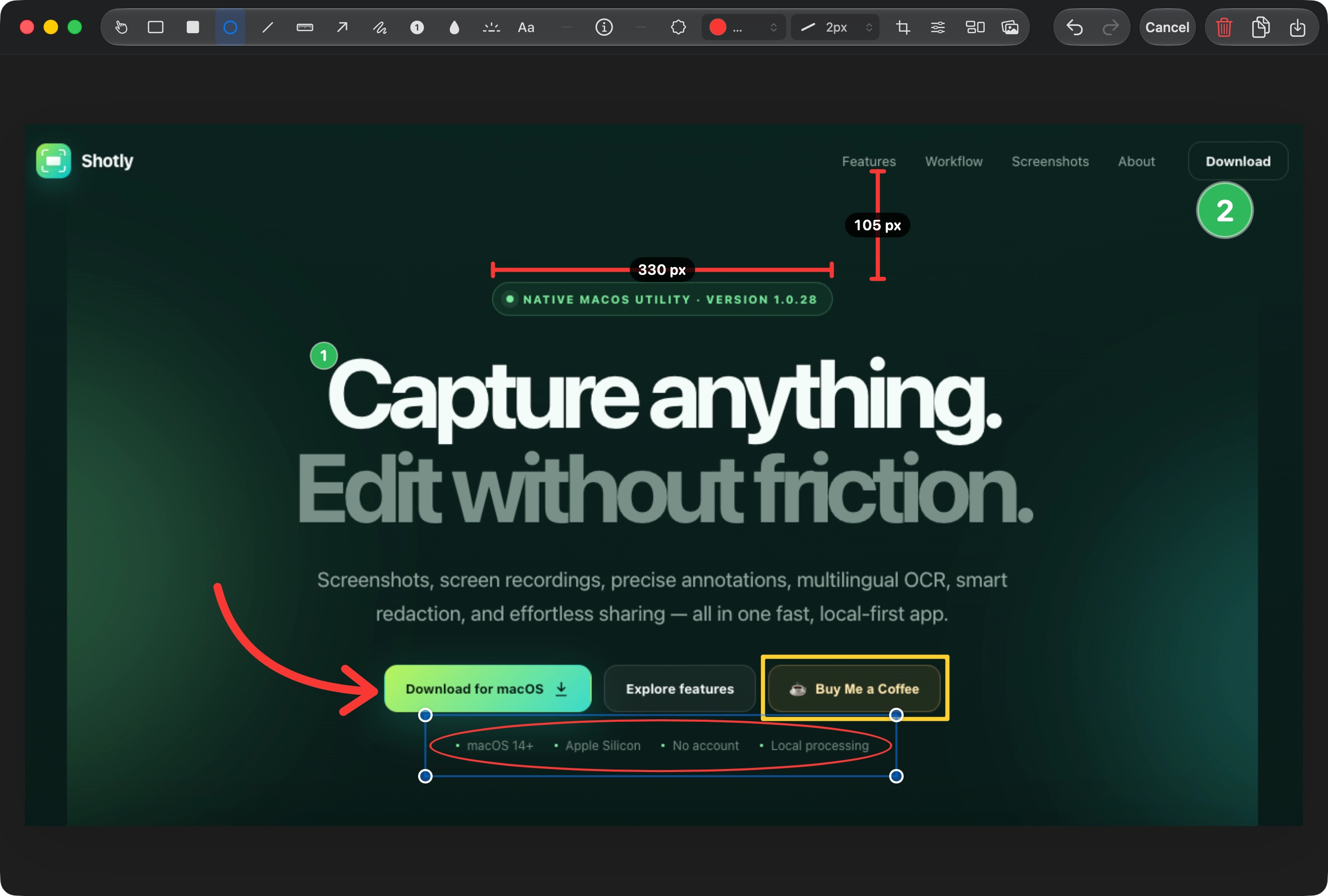Select the hand pointer tool
The width and height of the screenshot is (1328, 896).
pos(121,27)
